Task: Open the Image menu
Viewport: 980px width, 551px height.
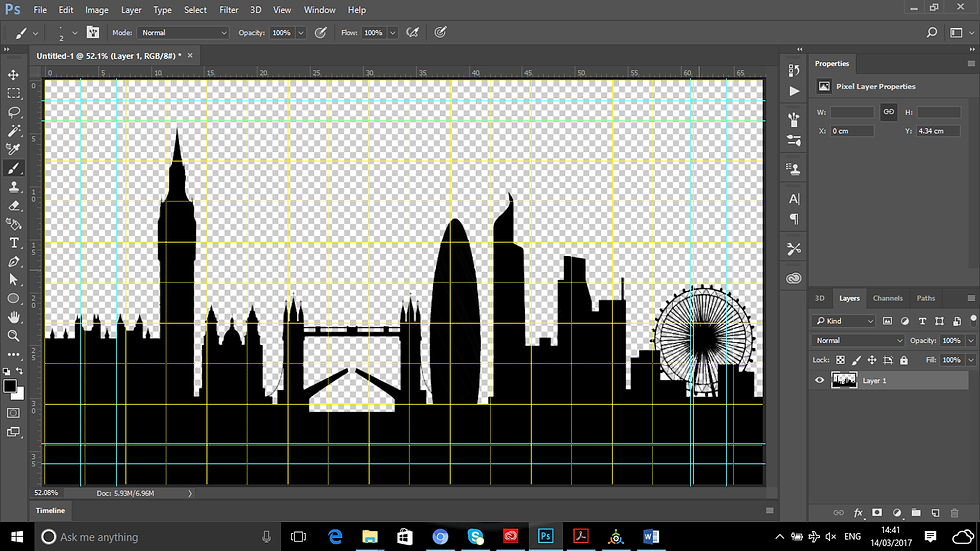Action: [96, 10]
